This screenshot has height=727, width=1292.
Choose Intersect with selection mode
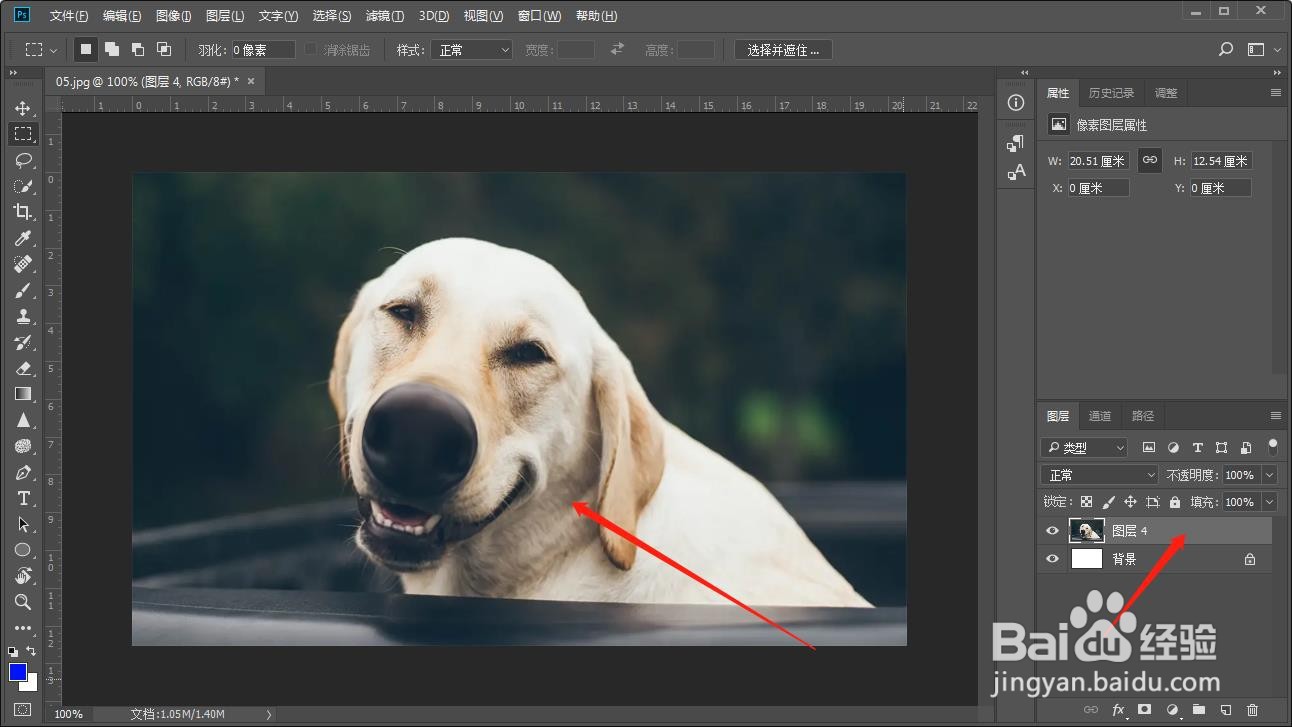coord(164,49)
